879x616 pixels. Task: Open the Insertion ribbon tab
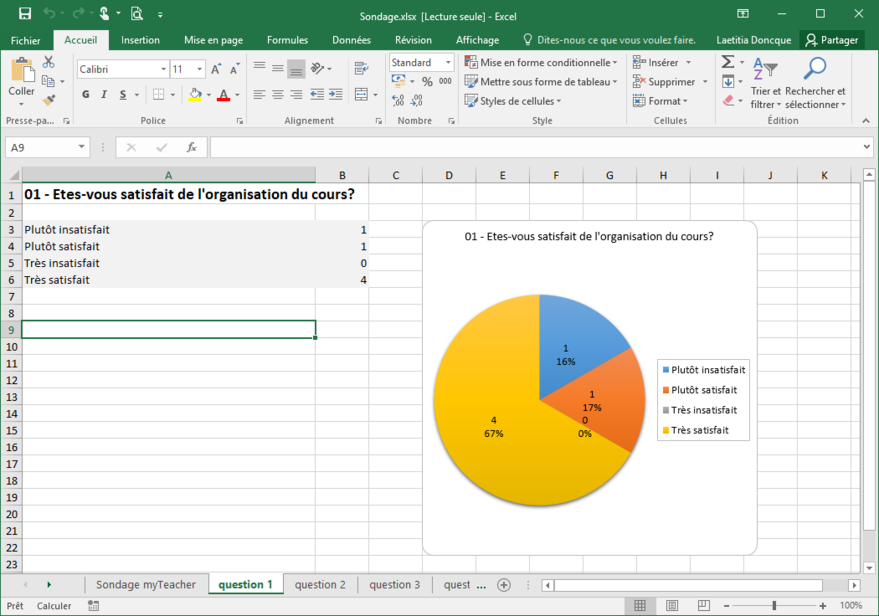(x=140, y=40)
